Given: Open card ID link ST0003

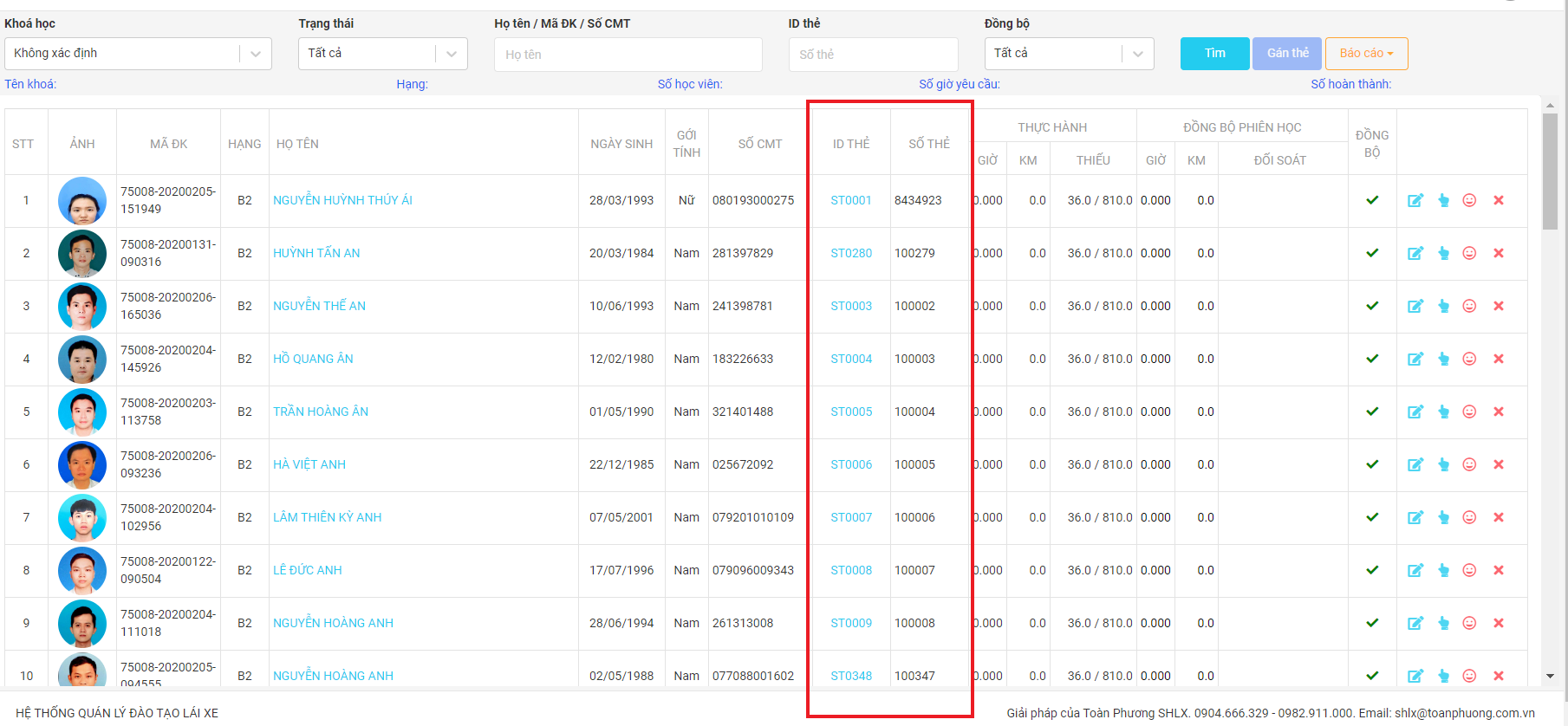Looking at the screenshot, I should point(851,306).
